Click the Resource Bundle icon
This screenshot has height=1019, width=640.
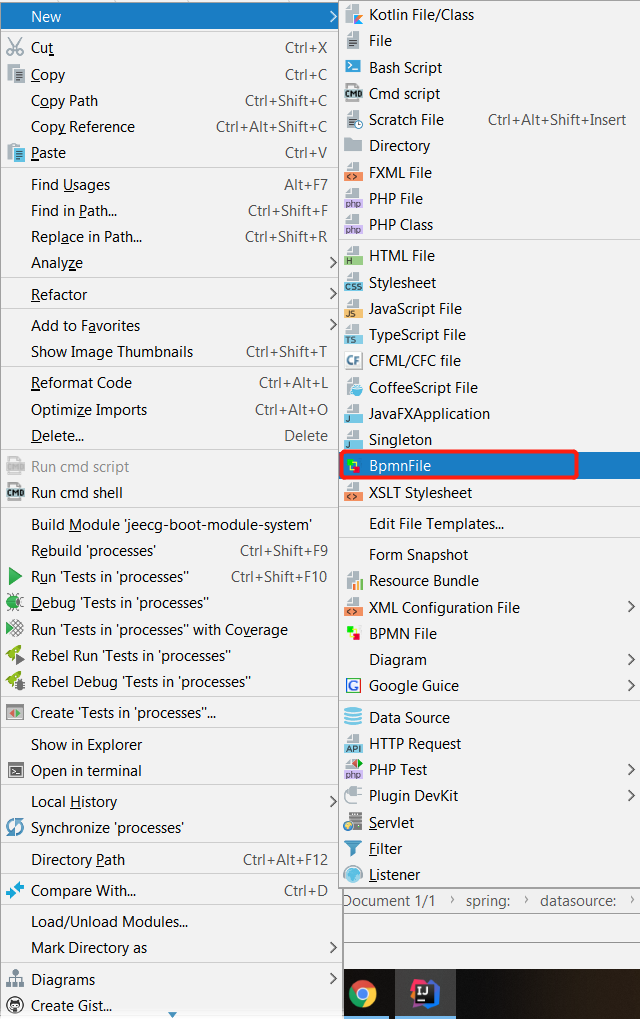[353, 580]
